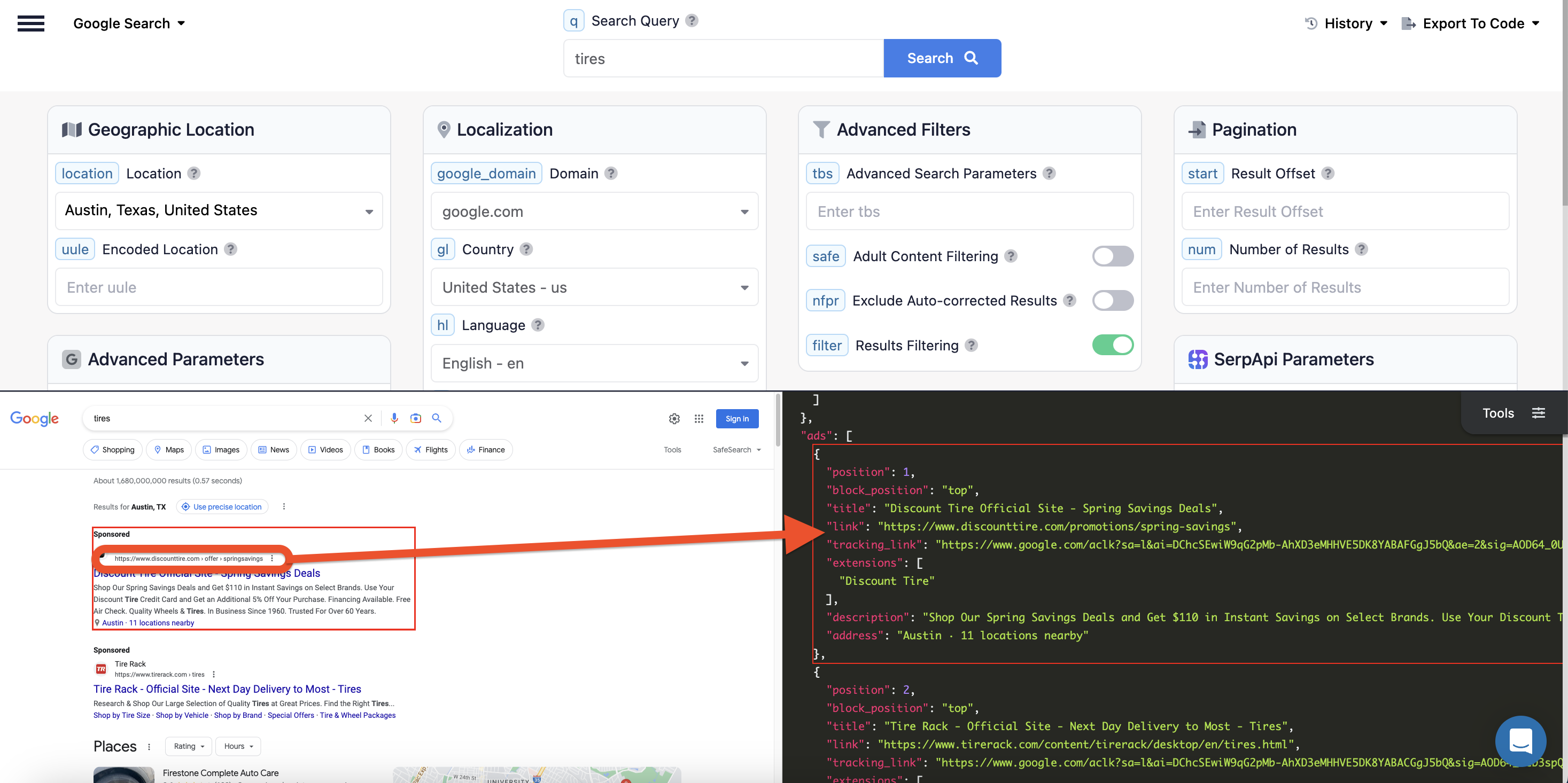Click the Search Query help icon

click(x=692, y=20)
